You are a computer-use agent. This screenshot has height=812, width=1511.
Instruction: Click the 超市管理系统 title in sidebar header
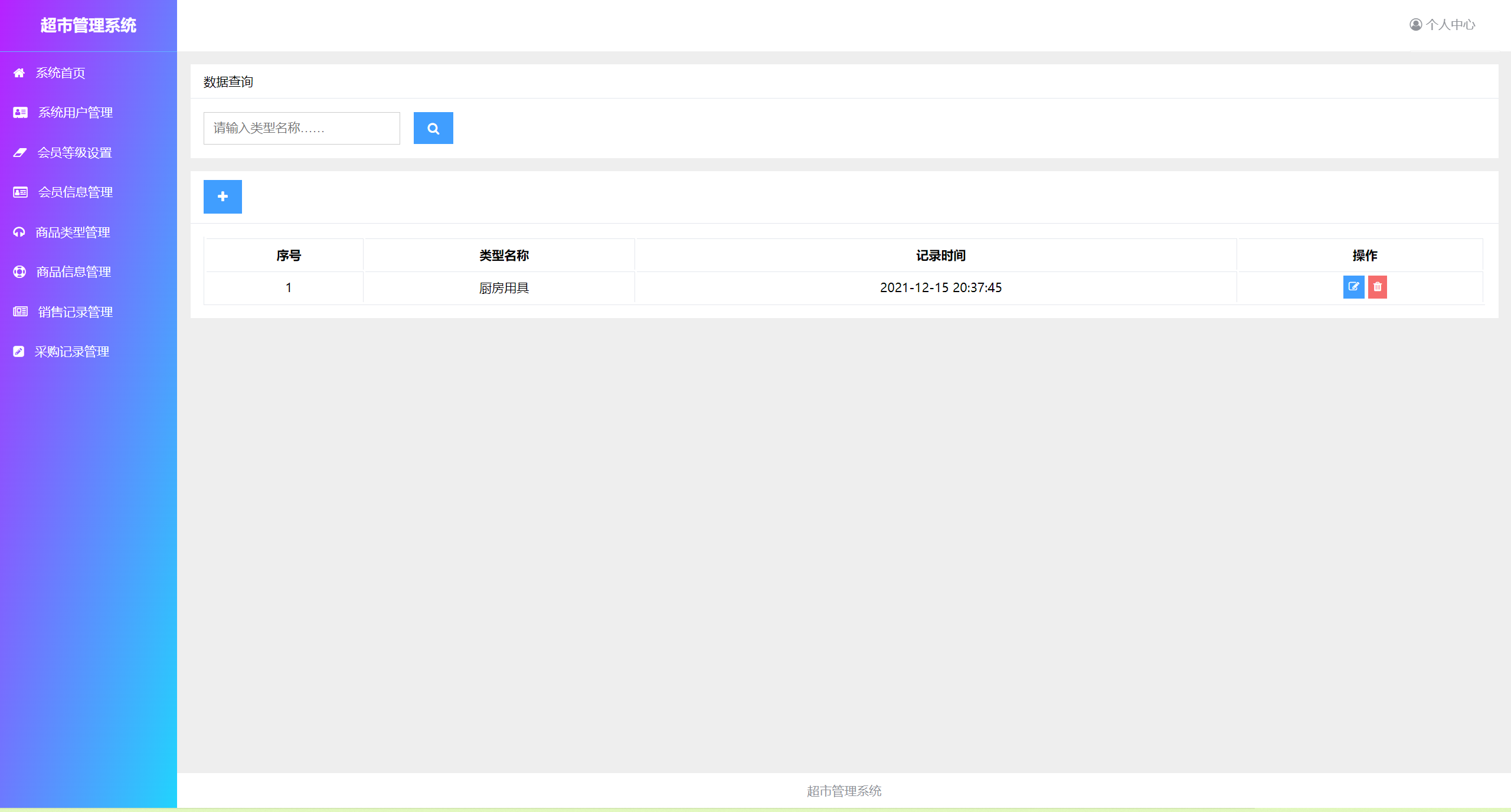pyautogui.click(x=88, y=25)
